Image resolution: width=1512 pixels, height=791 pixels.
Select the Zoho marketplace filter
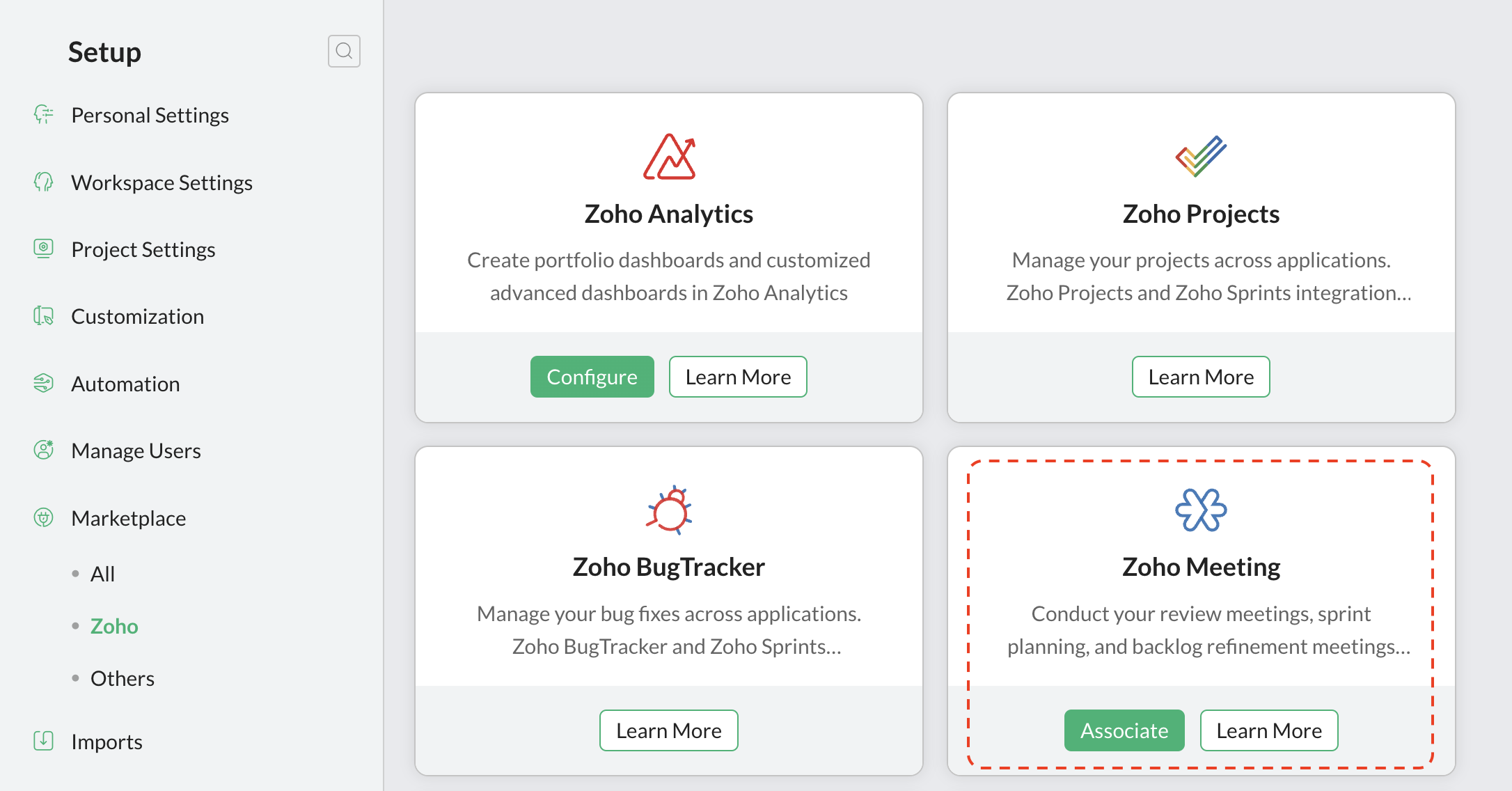pos(114,626)
